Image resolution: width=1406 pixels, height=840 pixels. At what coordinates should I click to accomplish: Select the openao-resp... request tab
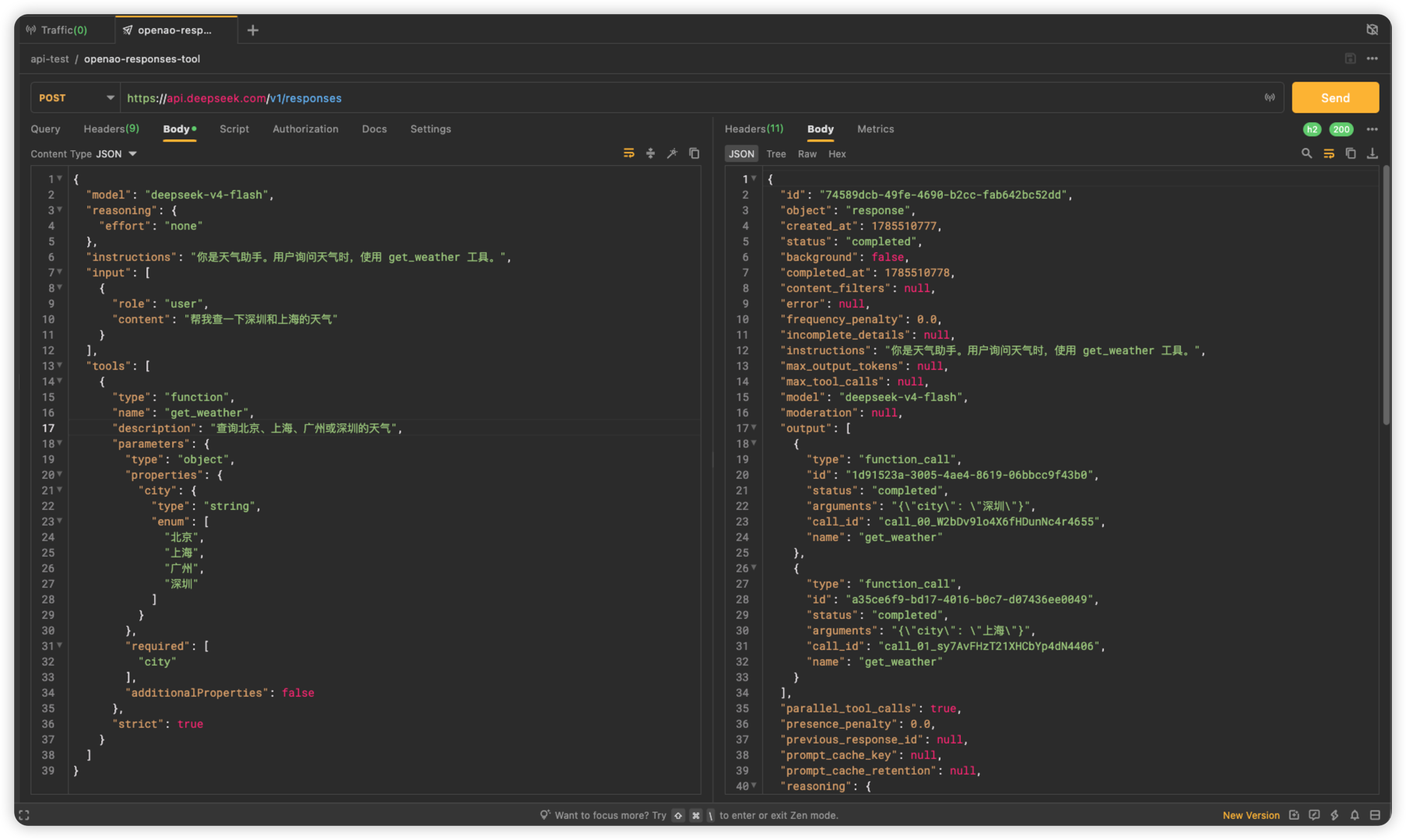point(176,30)
